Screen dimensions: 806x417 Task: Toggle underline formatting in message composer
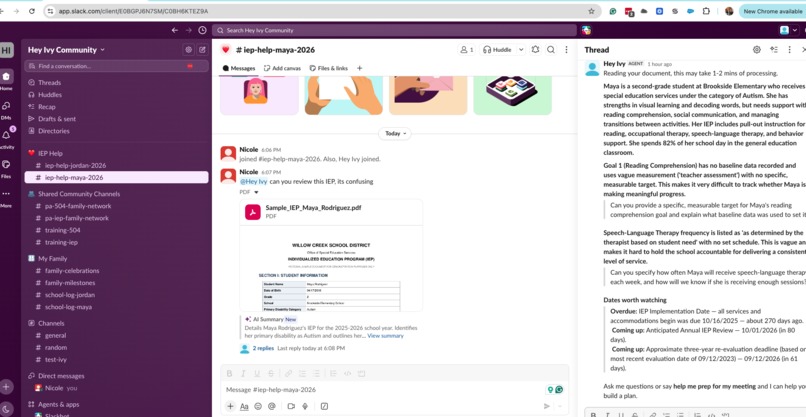257,374
